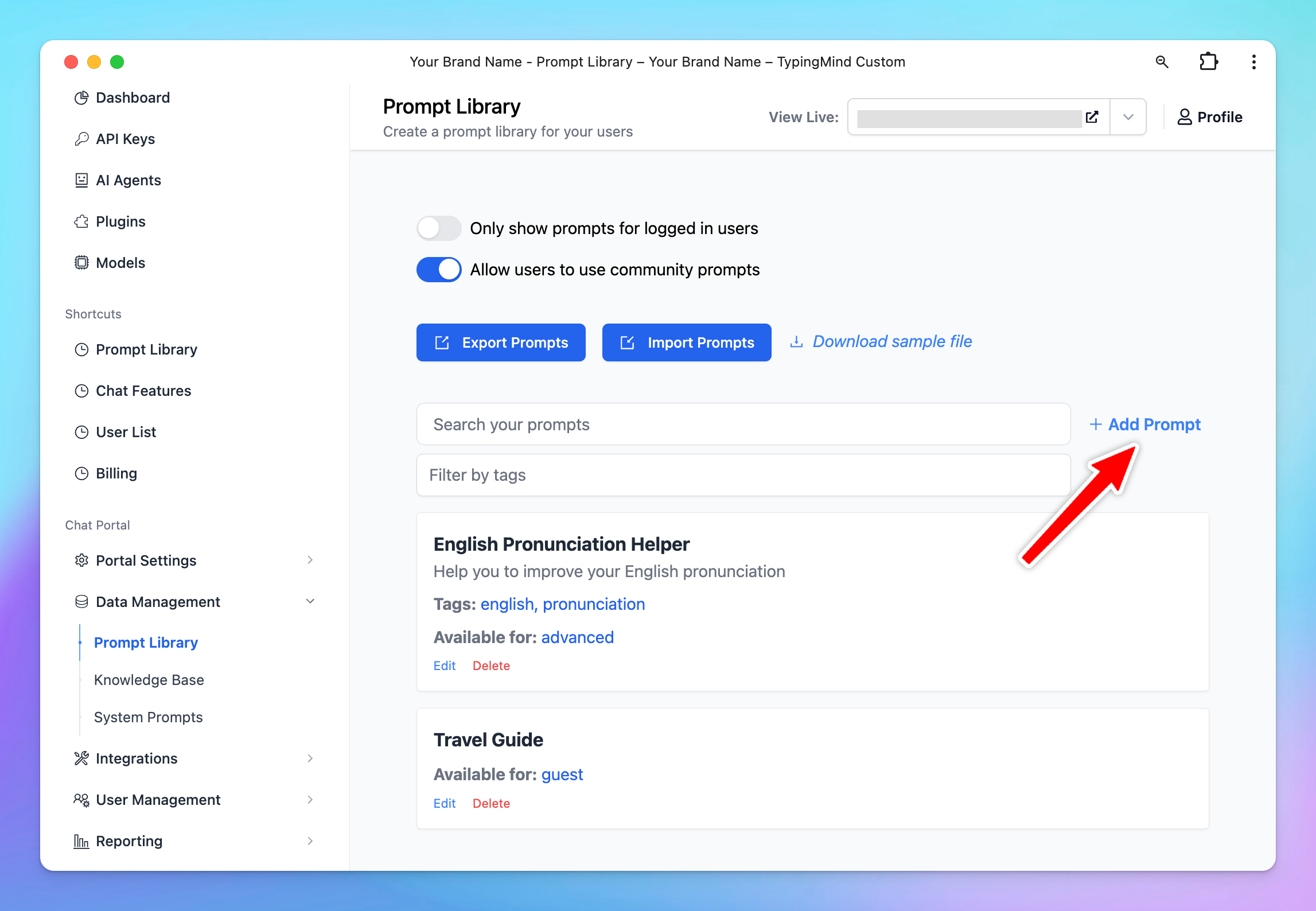Toggle Only show prompts for logged in users
Viewport: 1316px width, 911px height.
pos(437,228)
